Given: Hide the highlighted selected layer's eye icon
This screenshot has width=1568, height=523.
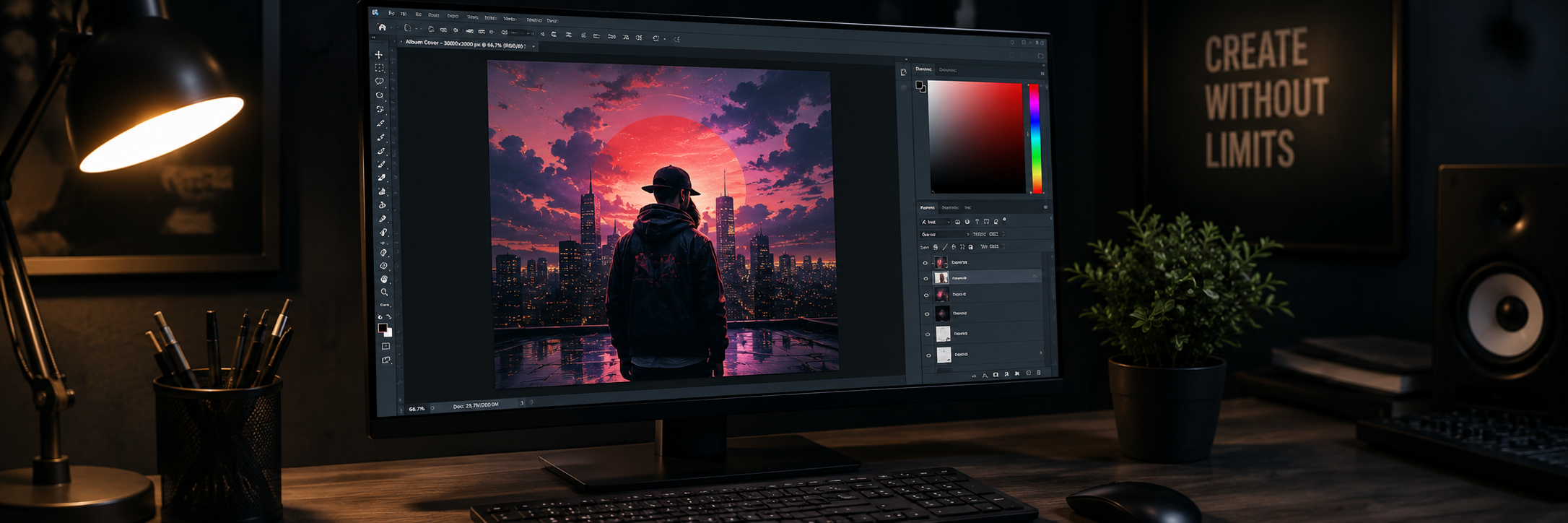Looking at the screenshot, I should click(926, 279).
